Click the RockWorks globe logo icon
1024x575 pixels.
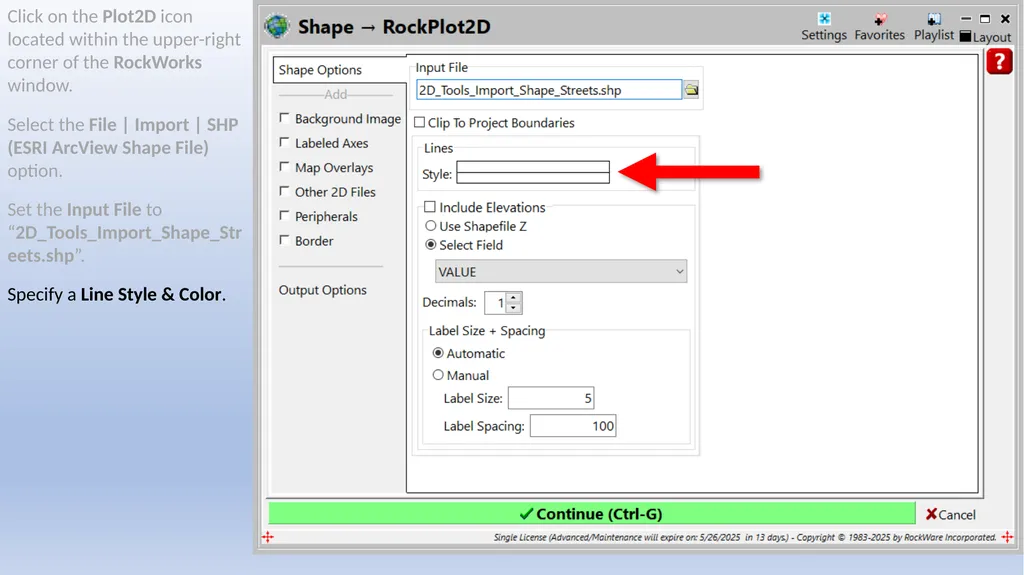pos(277,26)
